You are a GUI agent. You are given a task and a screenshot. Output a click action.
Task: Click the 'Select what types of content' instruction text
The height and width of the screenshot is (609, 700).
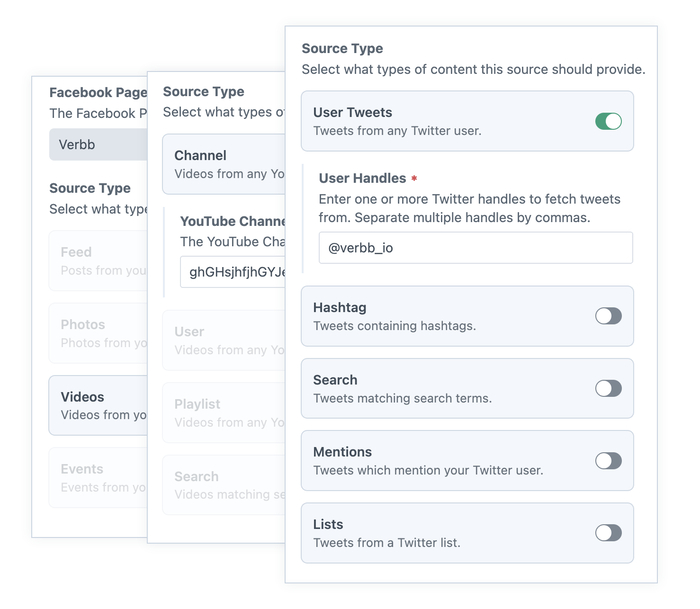pos(474,70)
